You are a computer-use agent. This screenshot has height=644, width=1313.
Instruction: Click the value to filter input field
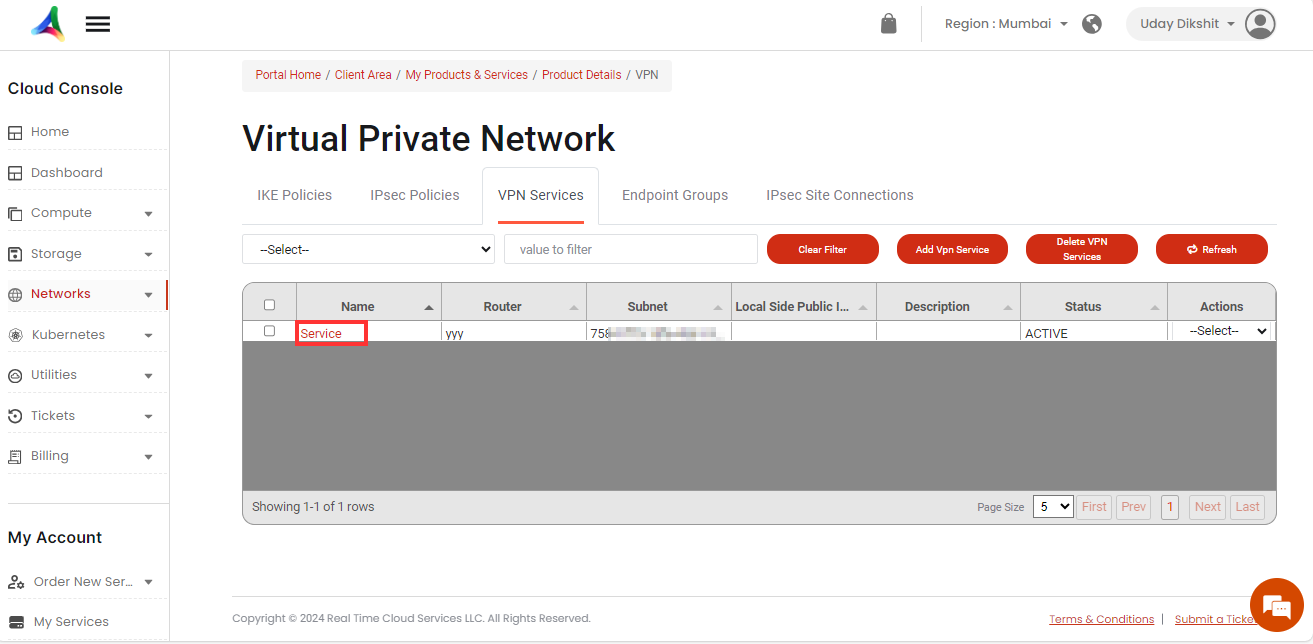pos(630,249)
